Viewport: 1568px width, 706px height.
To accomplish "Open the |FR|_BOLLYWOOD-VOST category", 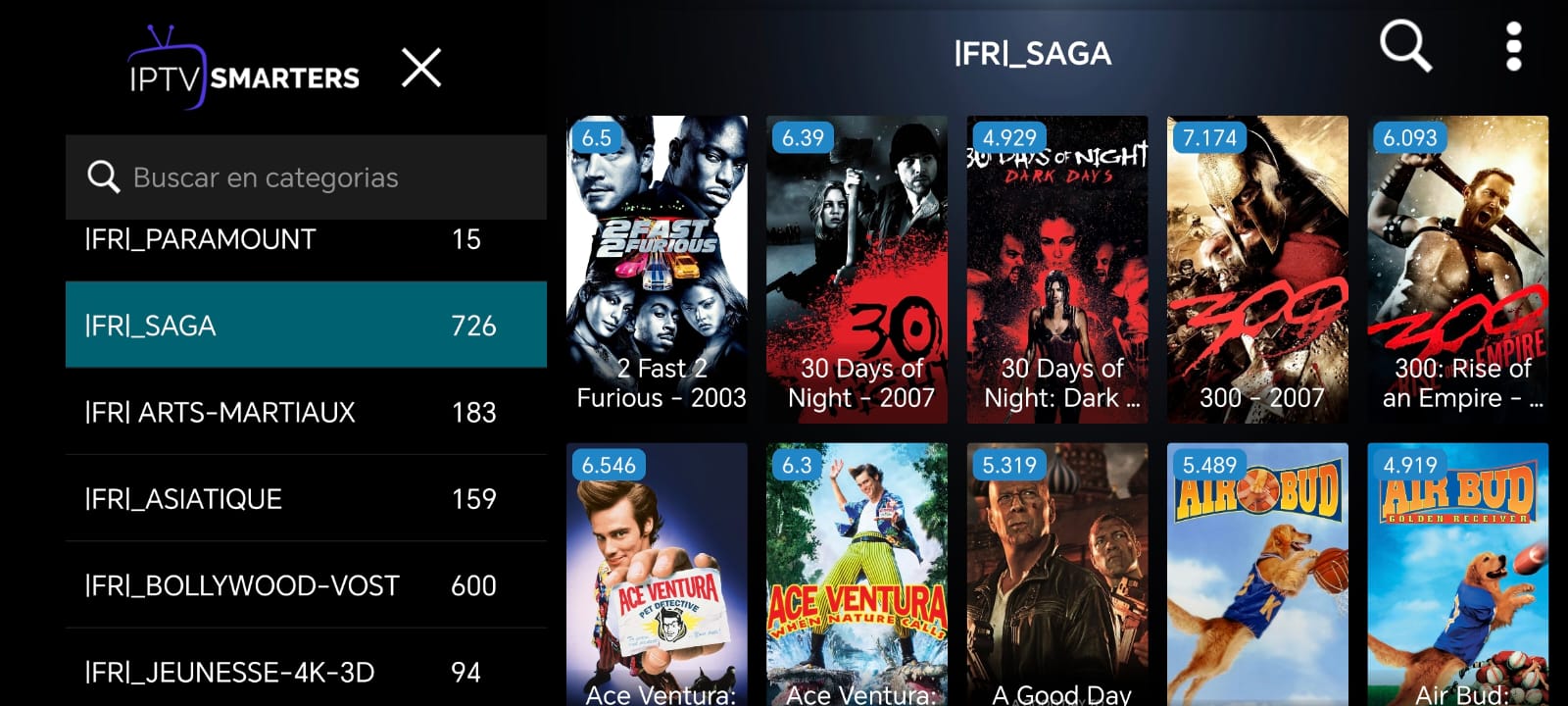I will click(x=306, y=585).
